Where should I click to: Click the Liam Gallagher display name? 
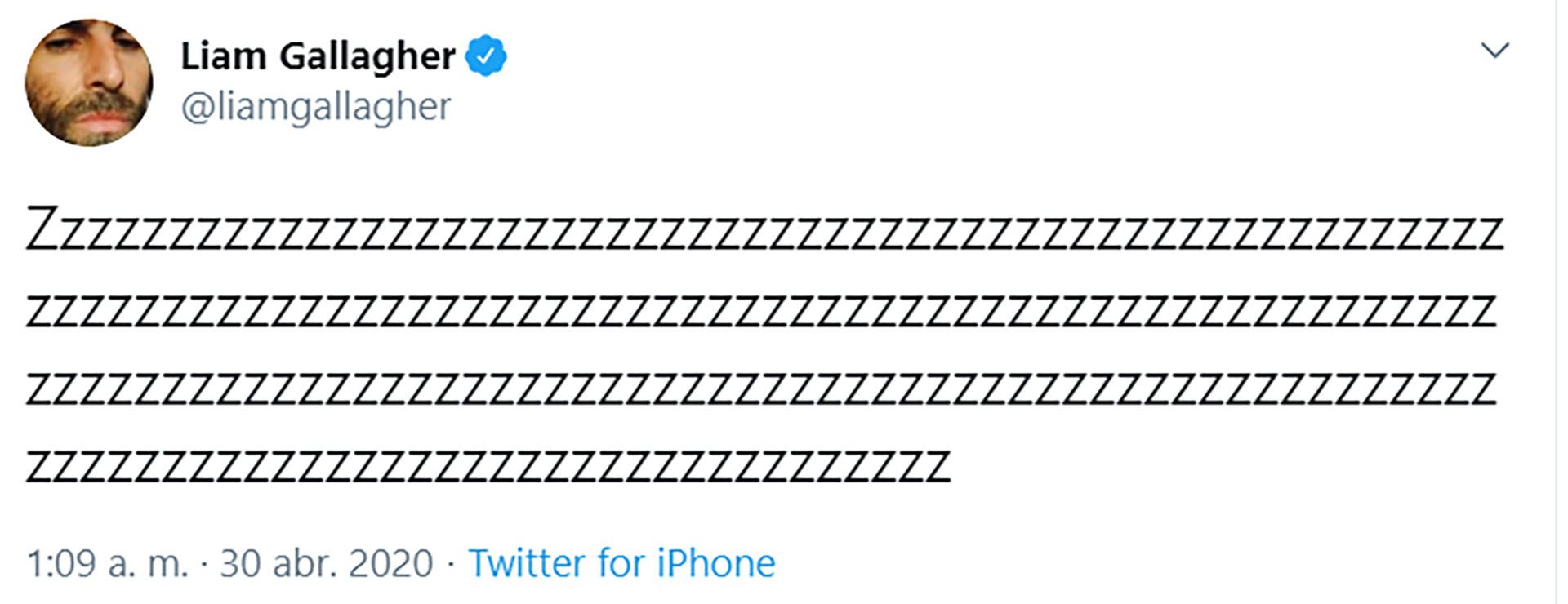(318, 56)
